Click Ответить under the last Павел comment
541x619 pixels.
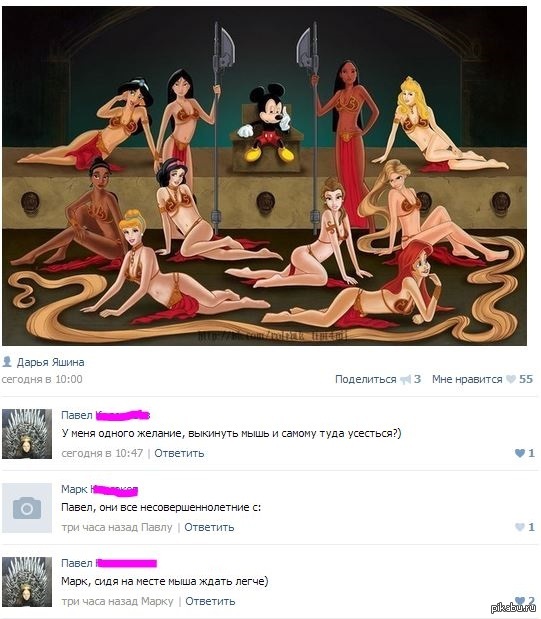(210, 601)
